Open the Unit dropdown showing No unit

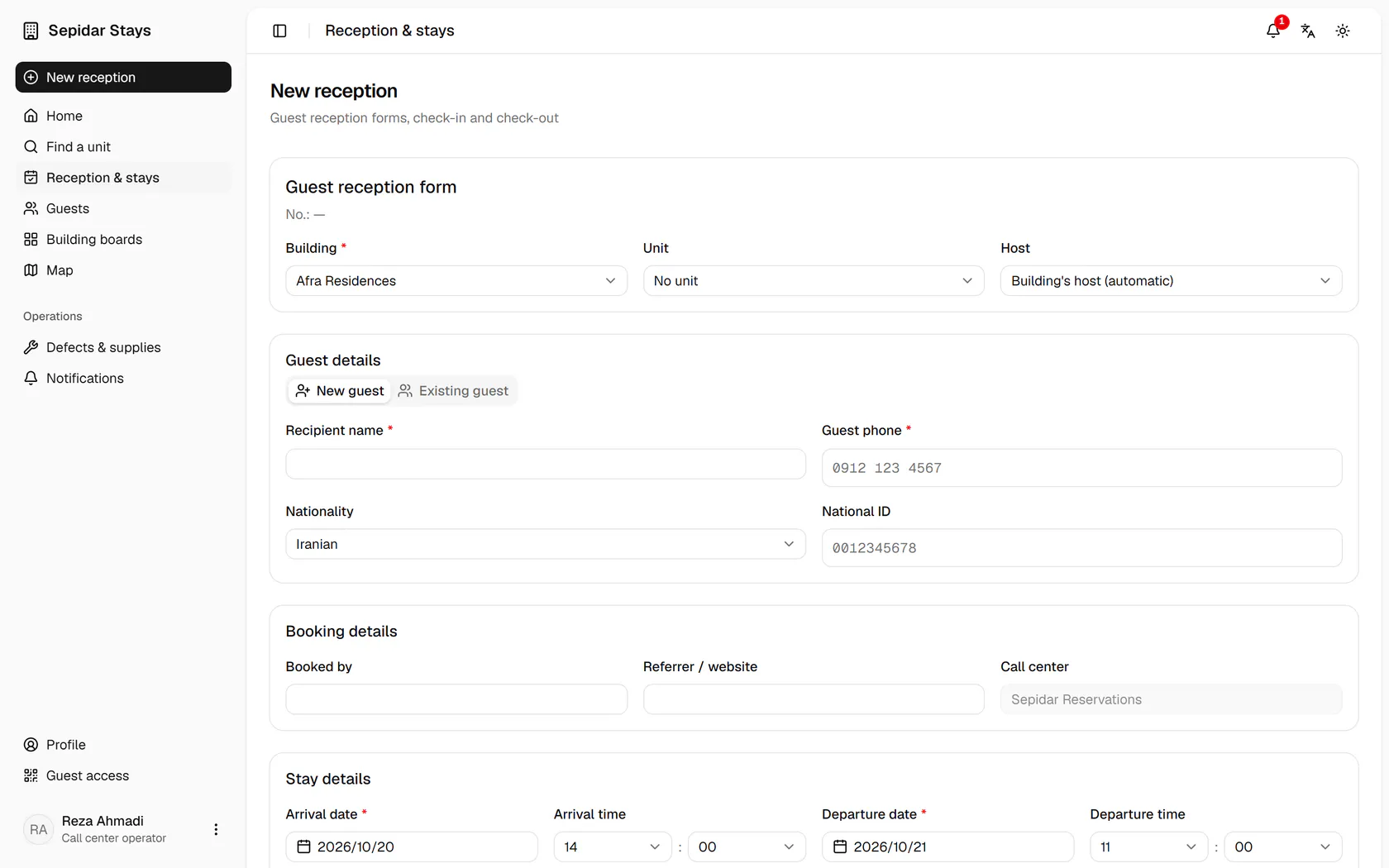814,281
